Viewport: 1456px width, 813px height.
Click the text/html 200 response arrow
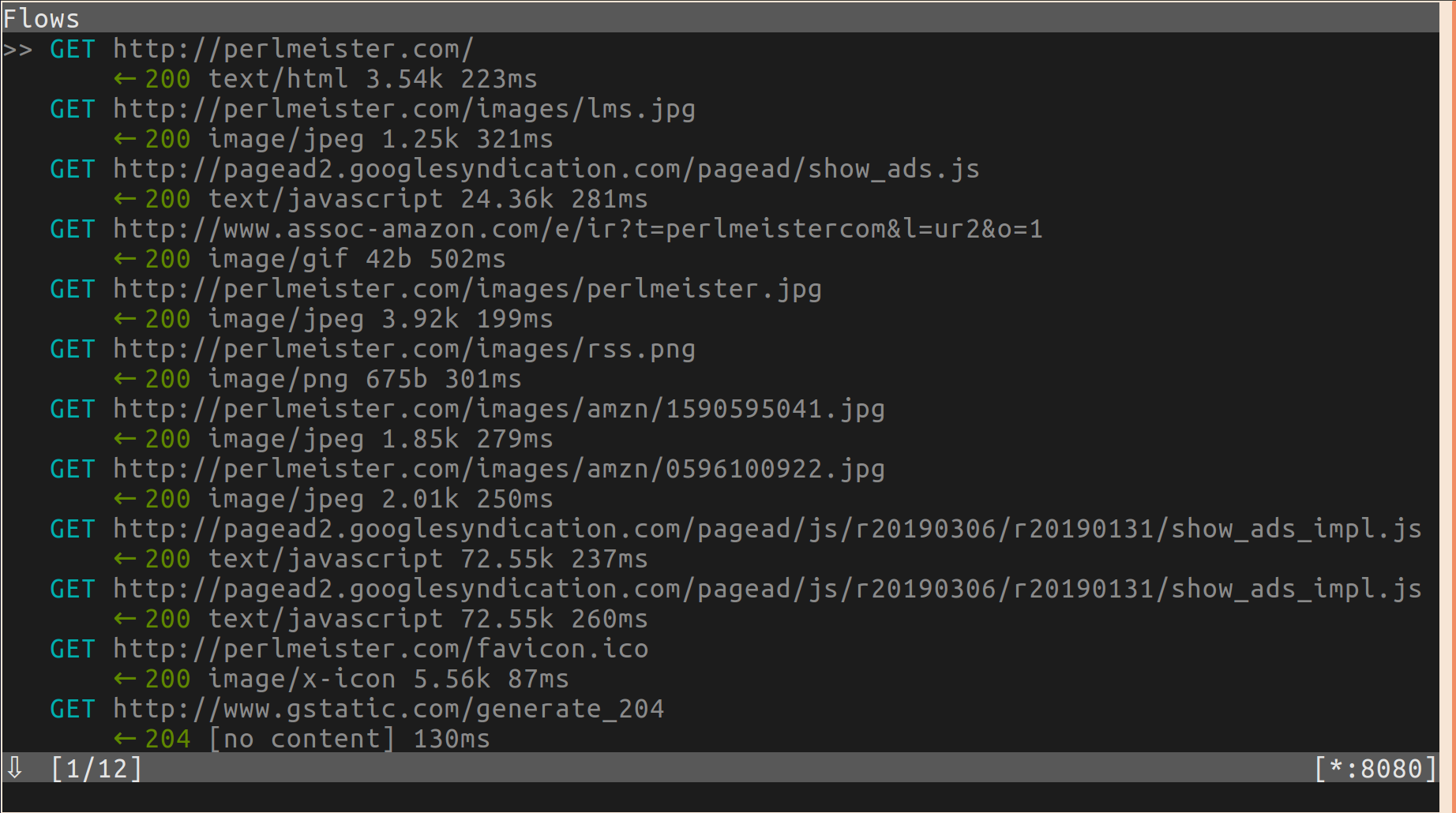(125, 79)
